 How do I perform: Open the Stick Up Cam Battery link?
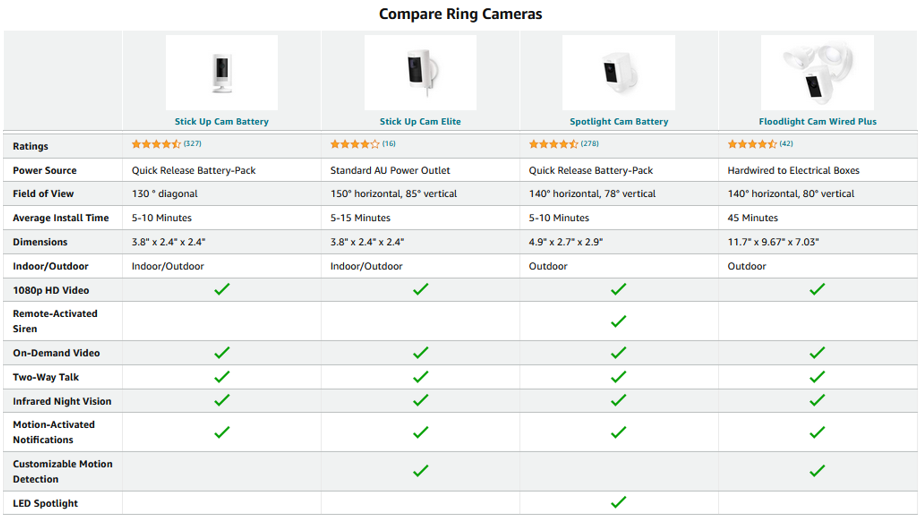tap(222, 122)
